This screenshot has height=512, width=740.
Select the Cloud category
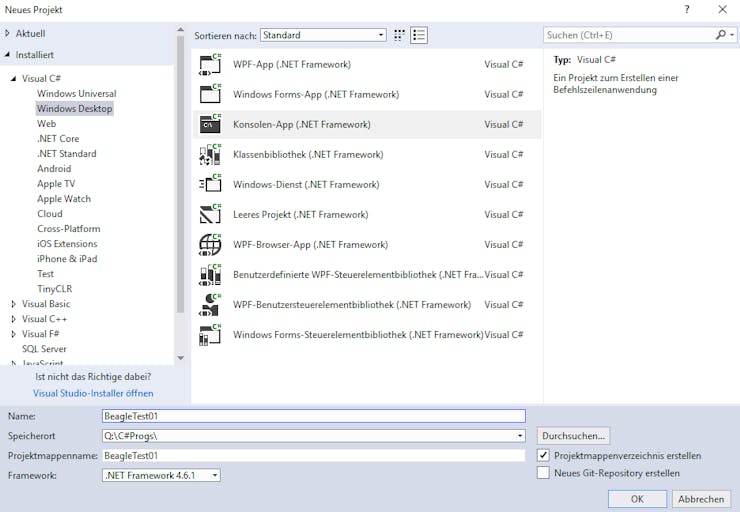click(x=50, y=214)
